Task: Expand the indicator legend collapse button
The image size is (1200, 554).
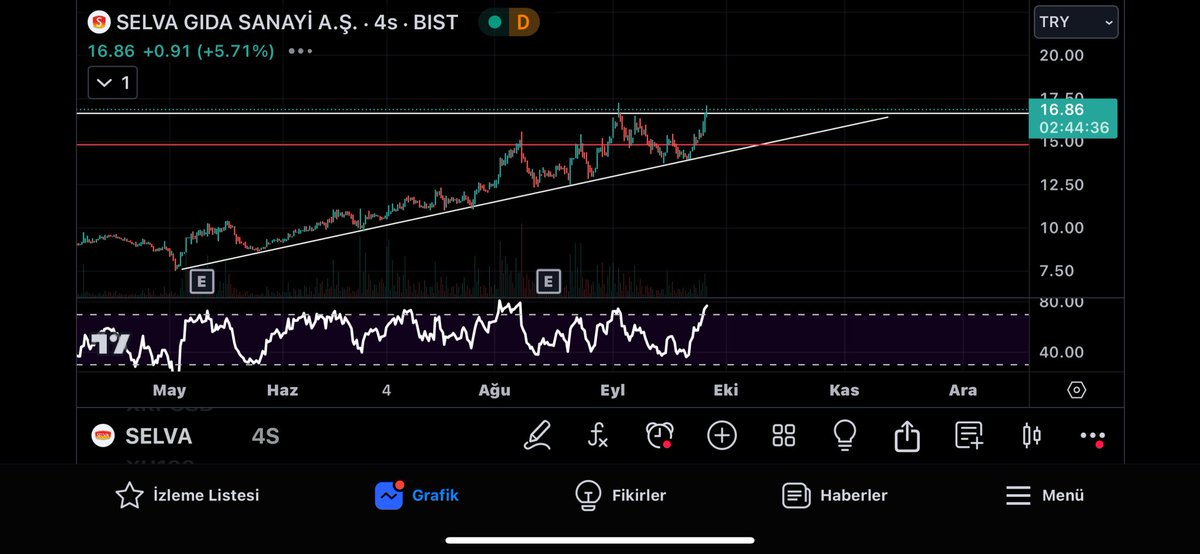Action: coord(112,83)
